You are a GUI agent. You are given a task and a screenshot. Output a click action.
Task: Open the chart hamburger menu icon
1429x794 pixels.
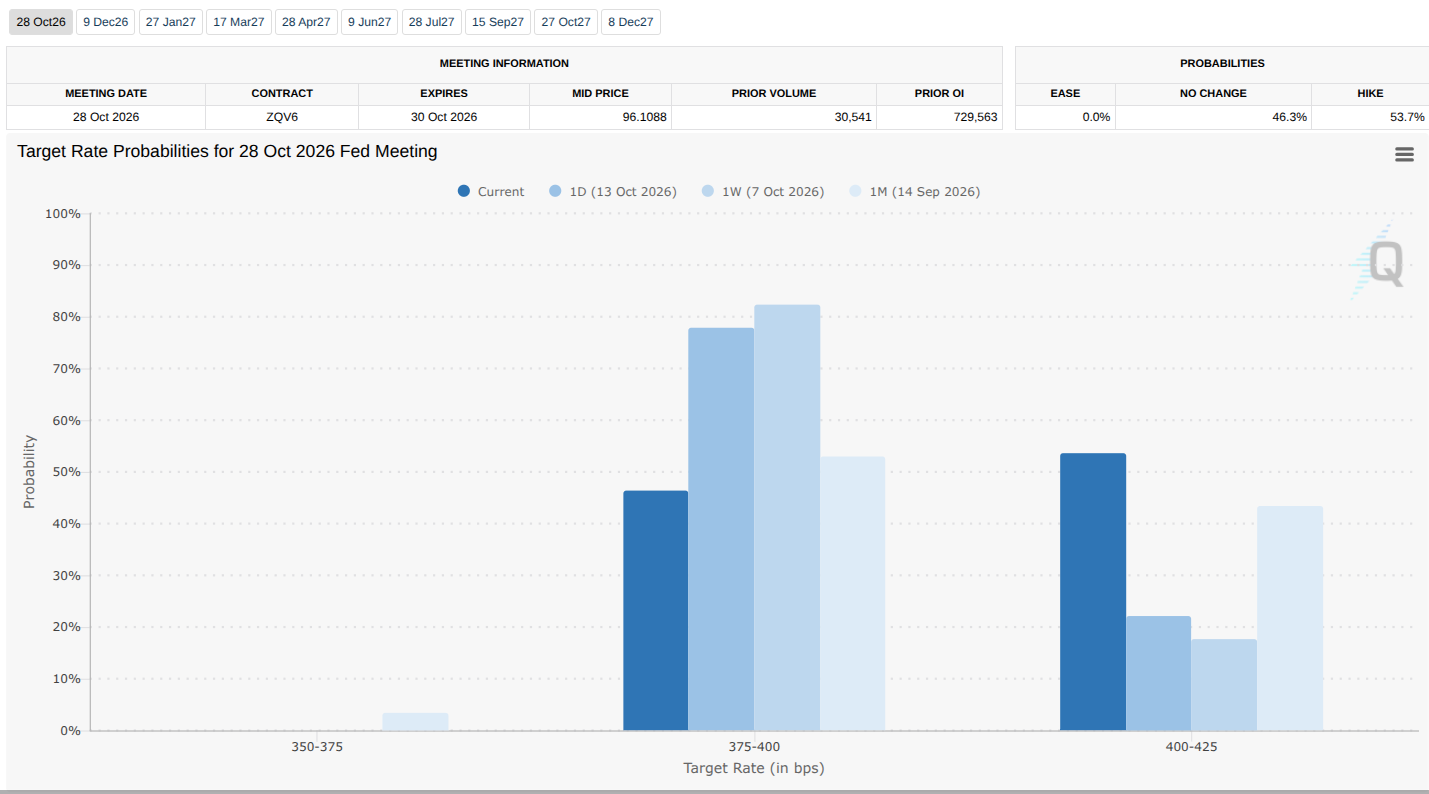tap(1404, 154)
